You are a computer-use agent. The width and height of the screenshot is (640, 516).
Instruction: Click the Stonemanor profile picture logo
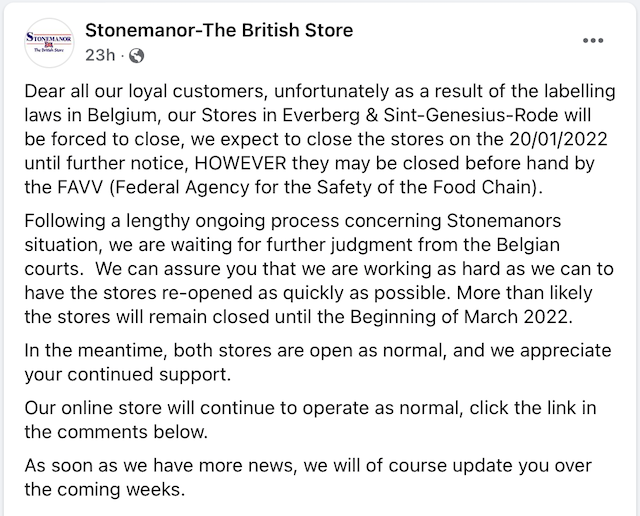click(49, 43)
